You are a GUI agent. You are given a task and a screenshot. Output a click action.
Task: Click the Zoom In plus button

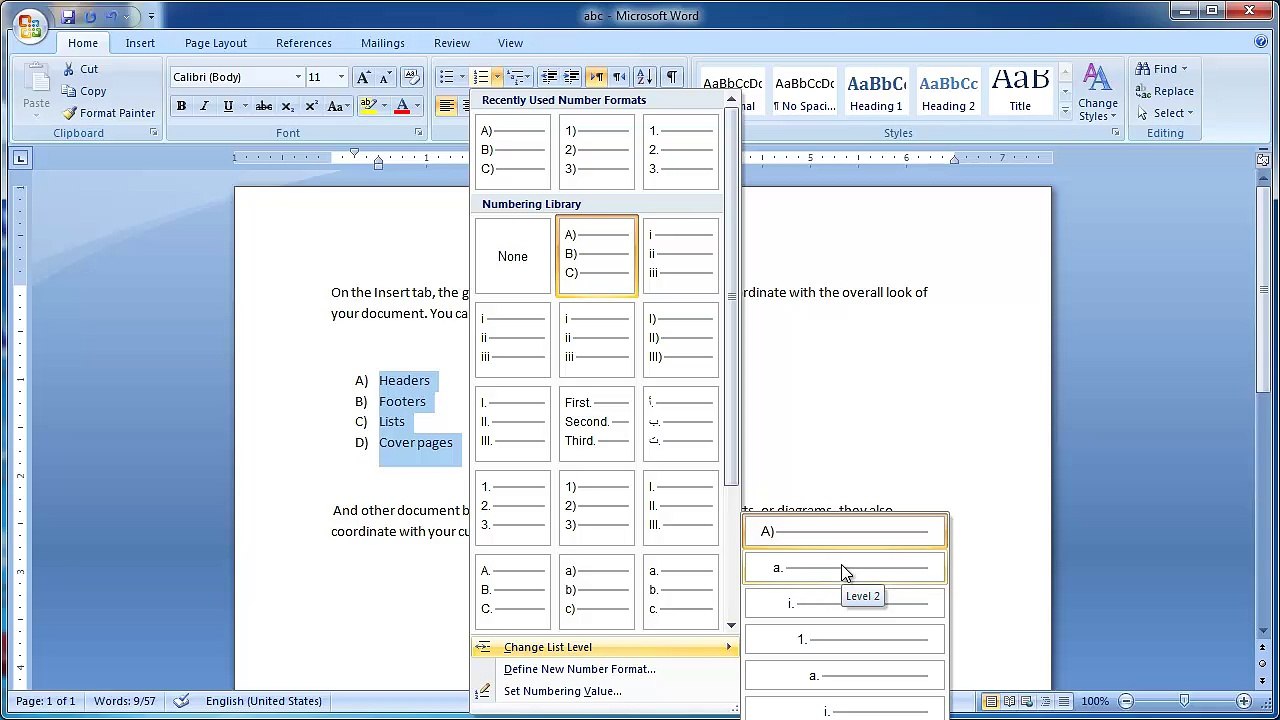1243,701
